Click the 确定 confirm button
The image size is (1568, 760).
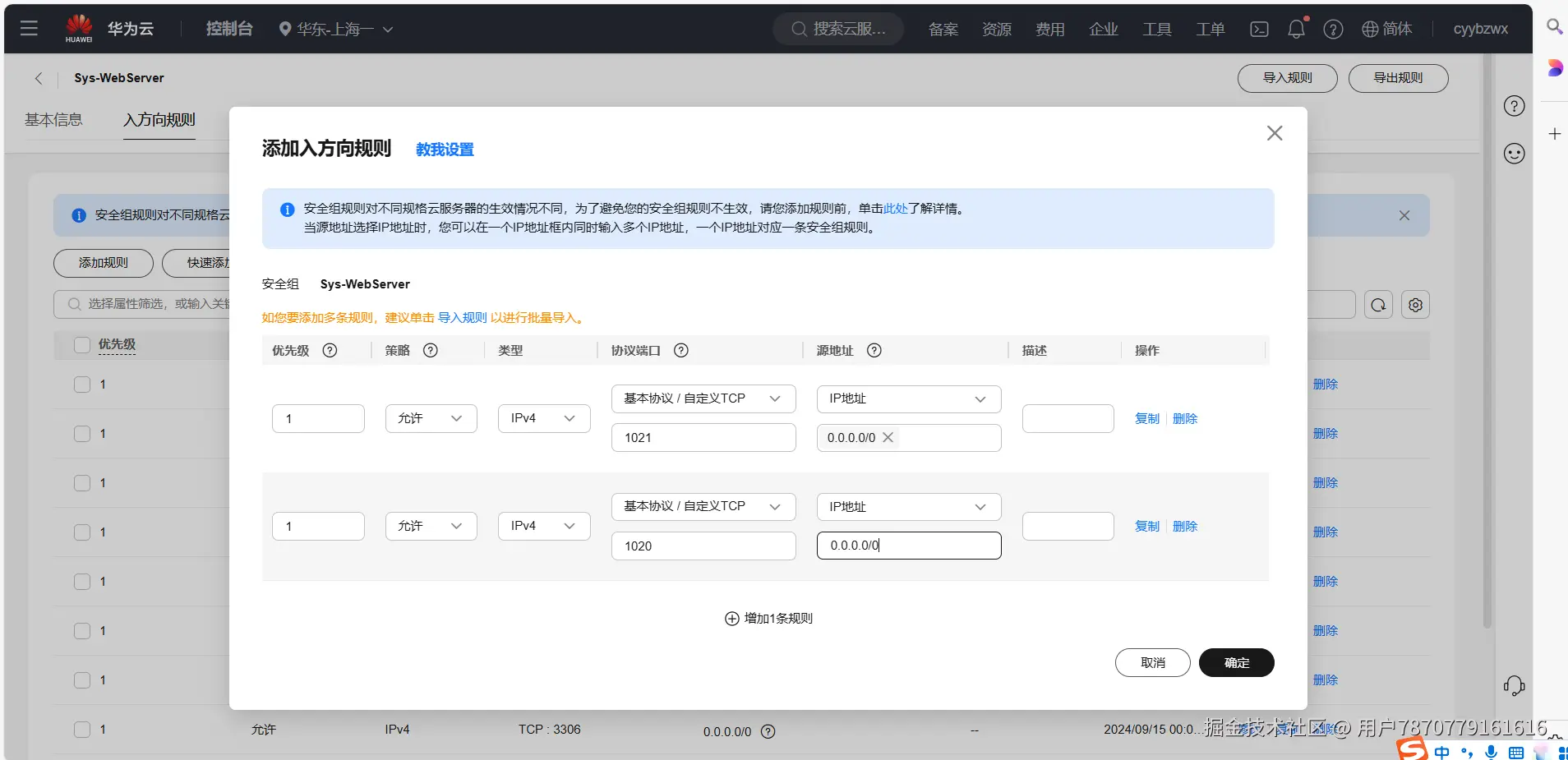click(x=1237, y=663)
